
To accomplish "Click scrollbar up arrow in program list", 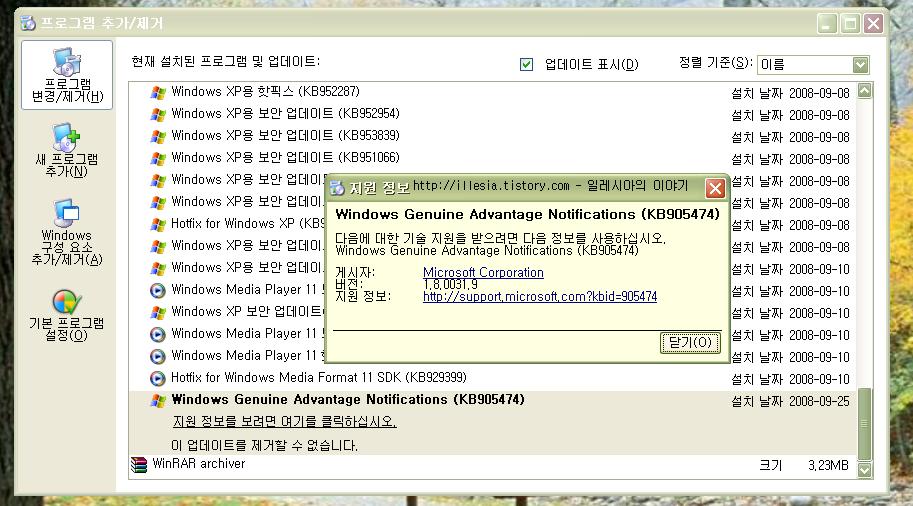I will [865, 90].
